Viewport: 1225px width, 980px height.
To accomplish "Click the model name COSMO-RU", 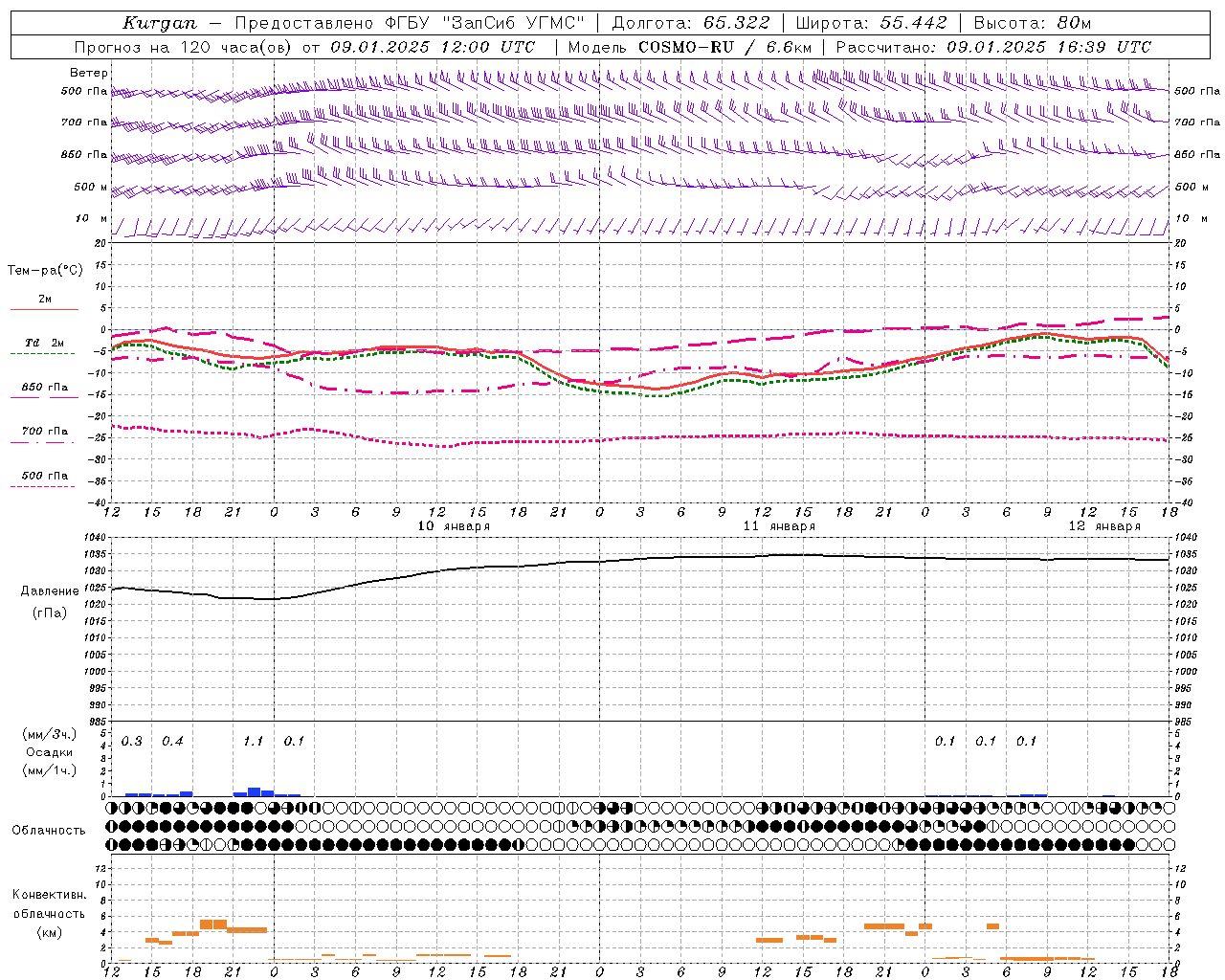I will (686, 47).
